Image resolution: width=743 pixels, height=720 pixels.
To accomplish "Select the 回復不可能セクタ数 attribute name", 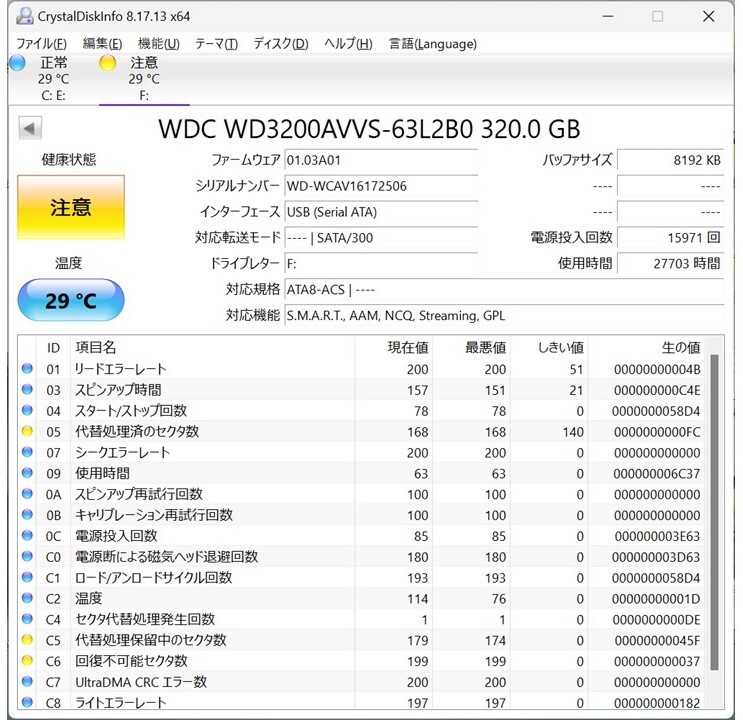I will [131, 661].
